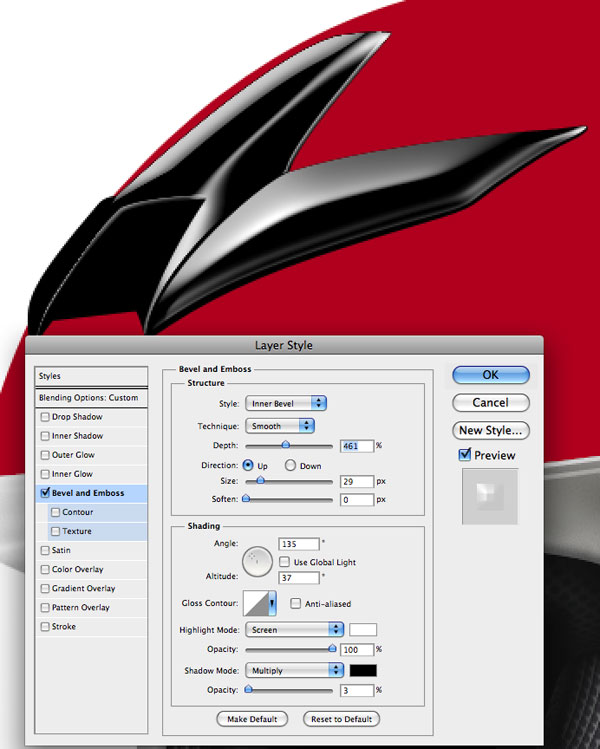Click the Make Default button

click(x=252, y=719)
